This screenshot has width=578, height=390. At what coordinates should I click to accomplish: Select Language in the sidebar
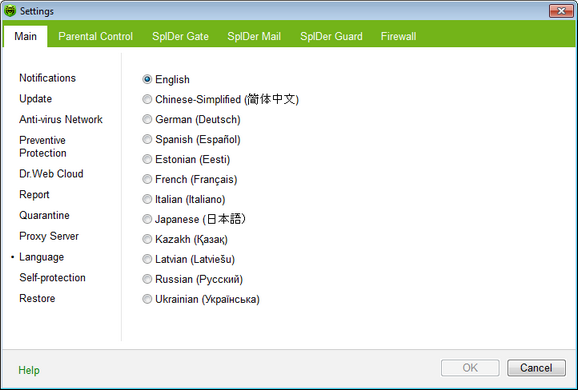42,257
